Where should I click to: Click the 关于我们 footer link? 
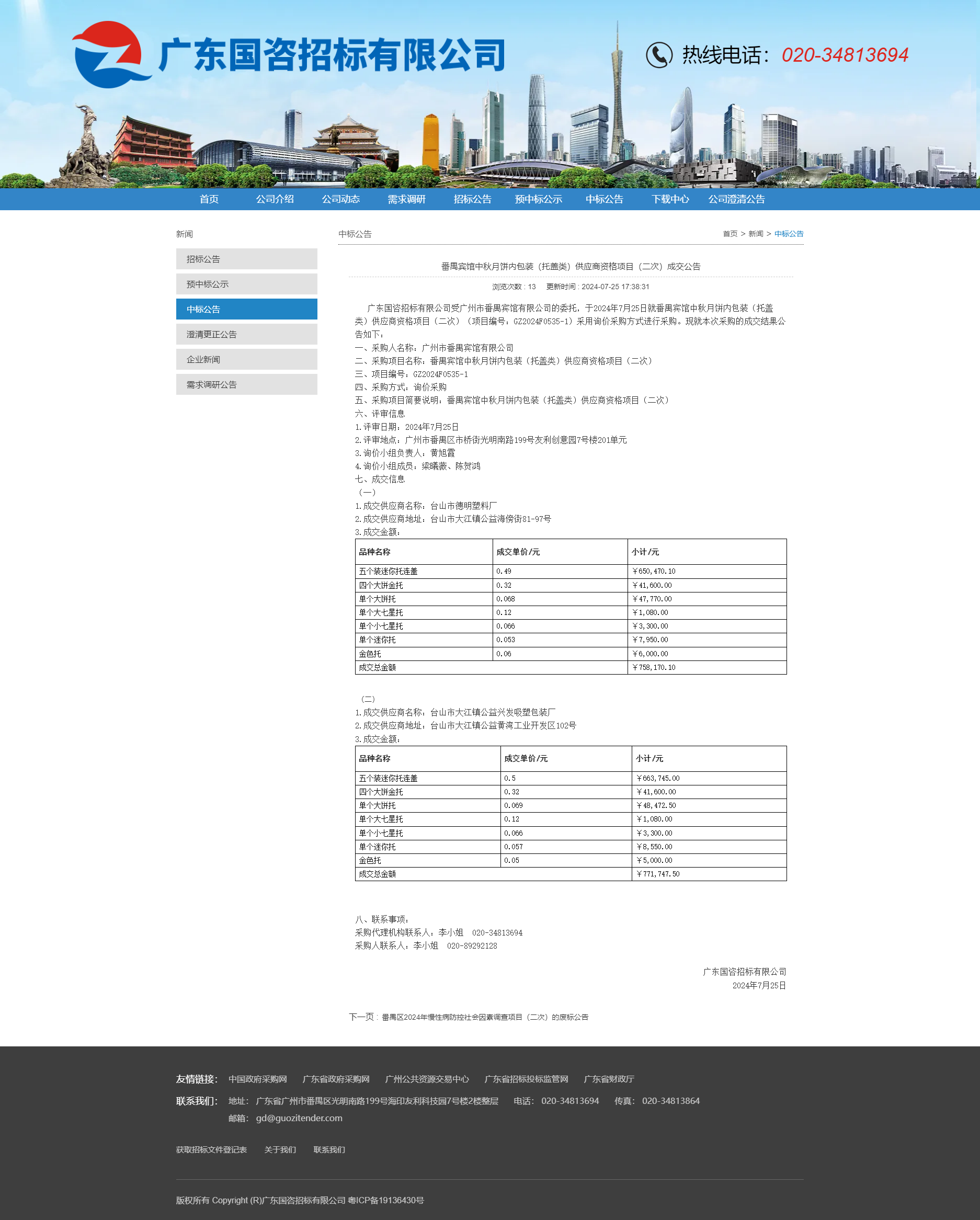280,1150
